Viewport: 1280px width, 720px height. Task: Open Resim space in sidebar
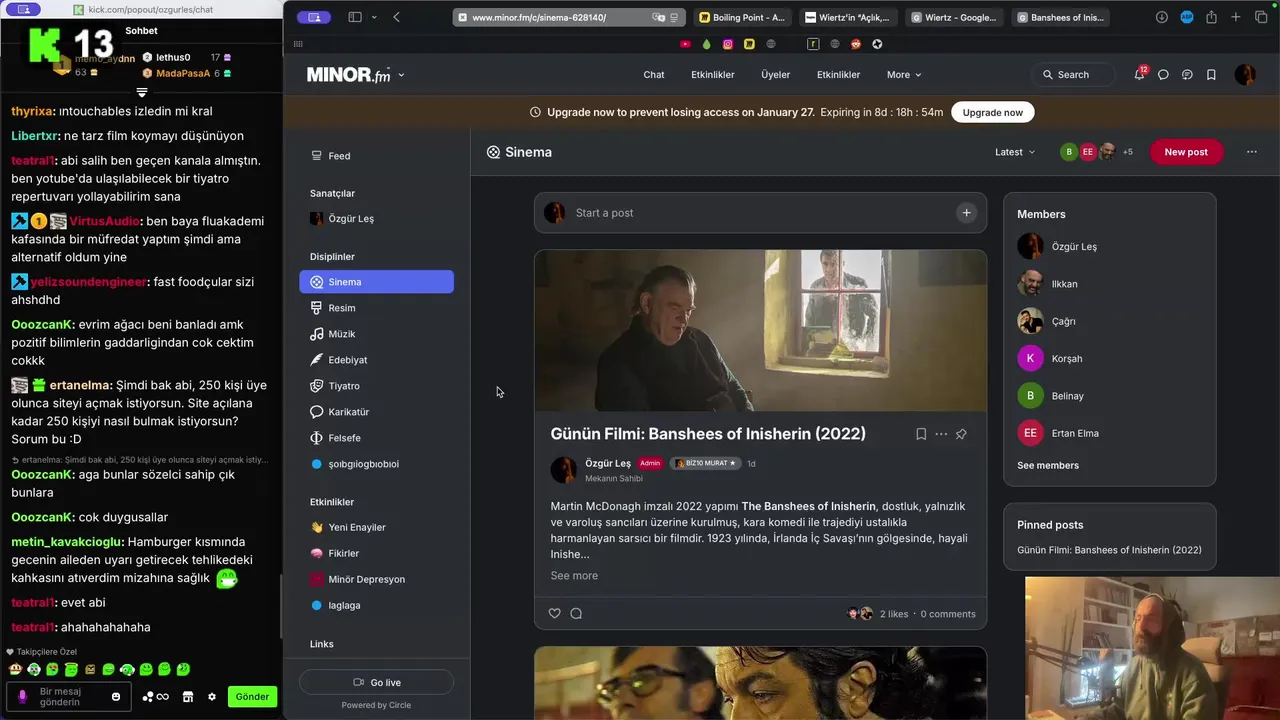tap(376, 308)
